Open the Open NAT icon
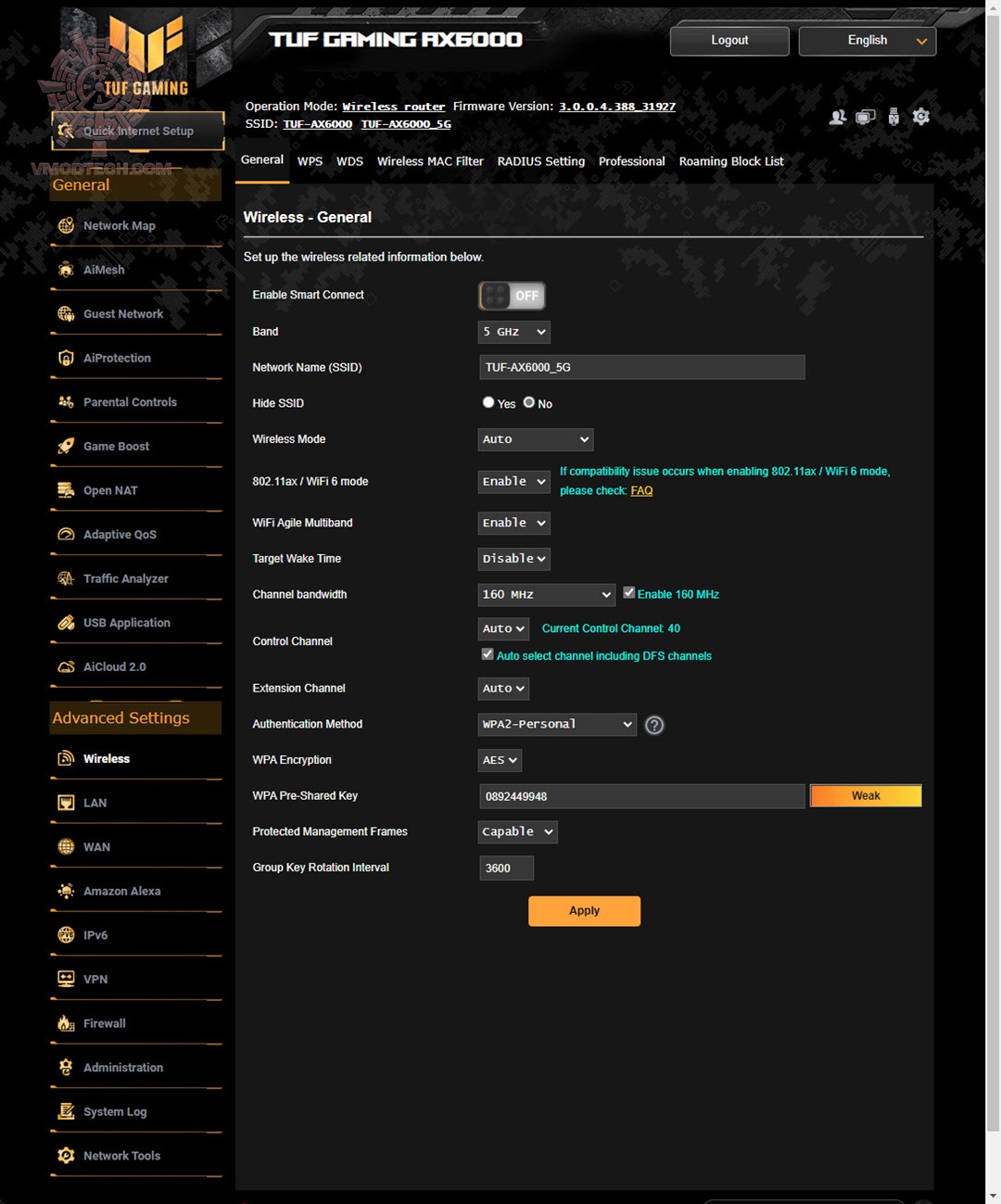 66,490
